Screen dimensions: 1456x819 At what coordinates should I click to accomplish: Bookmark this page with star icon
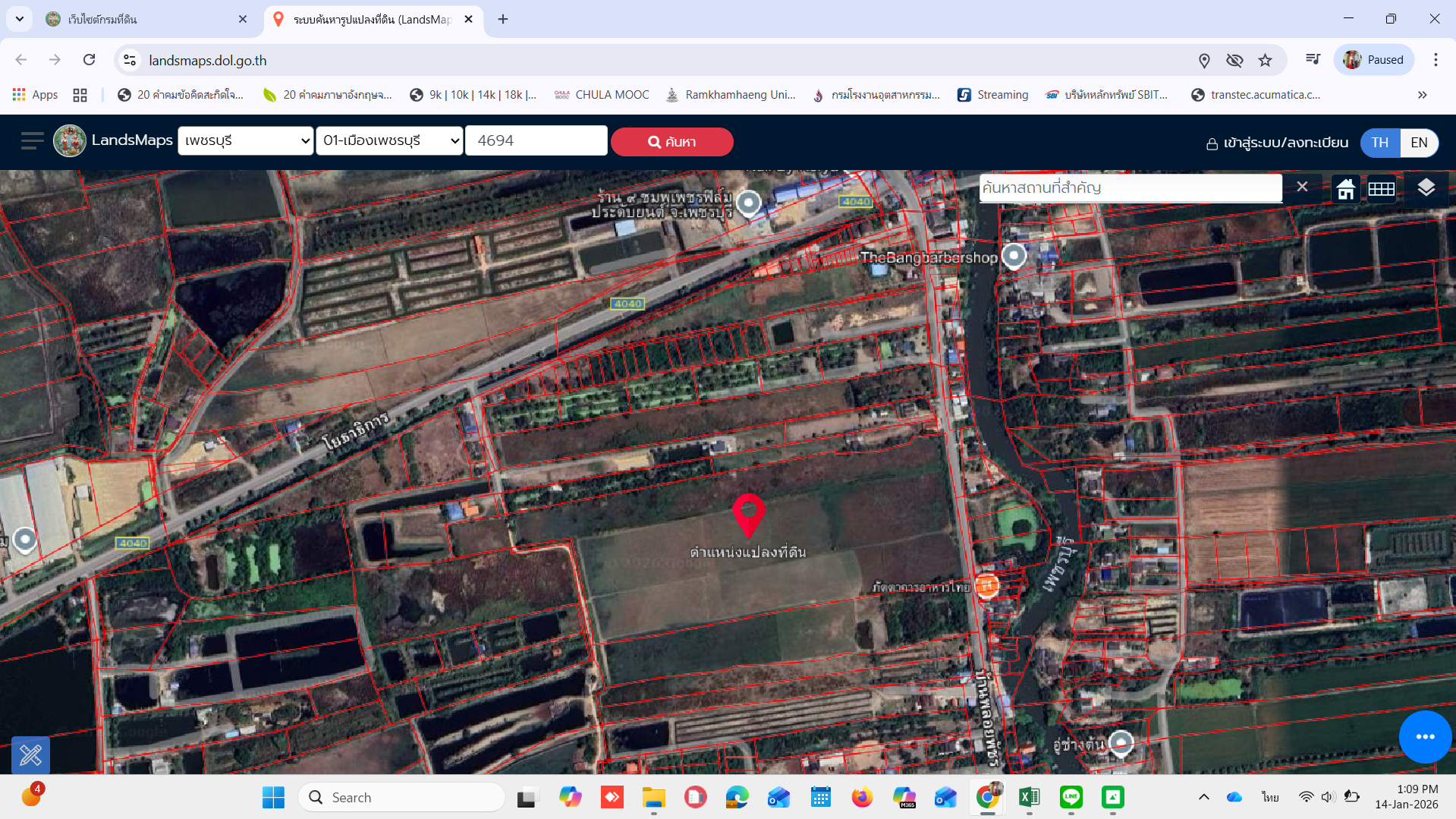tap(1265, 60)
